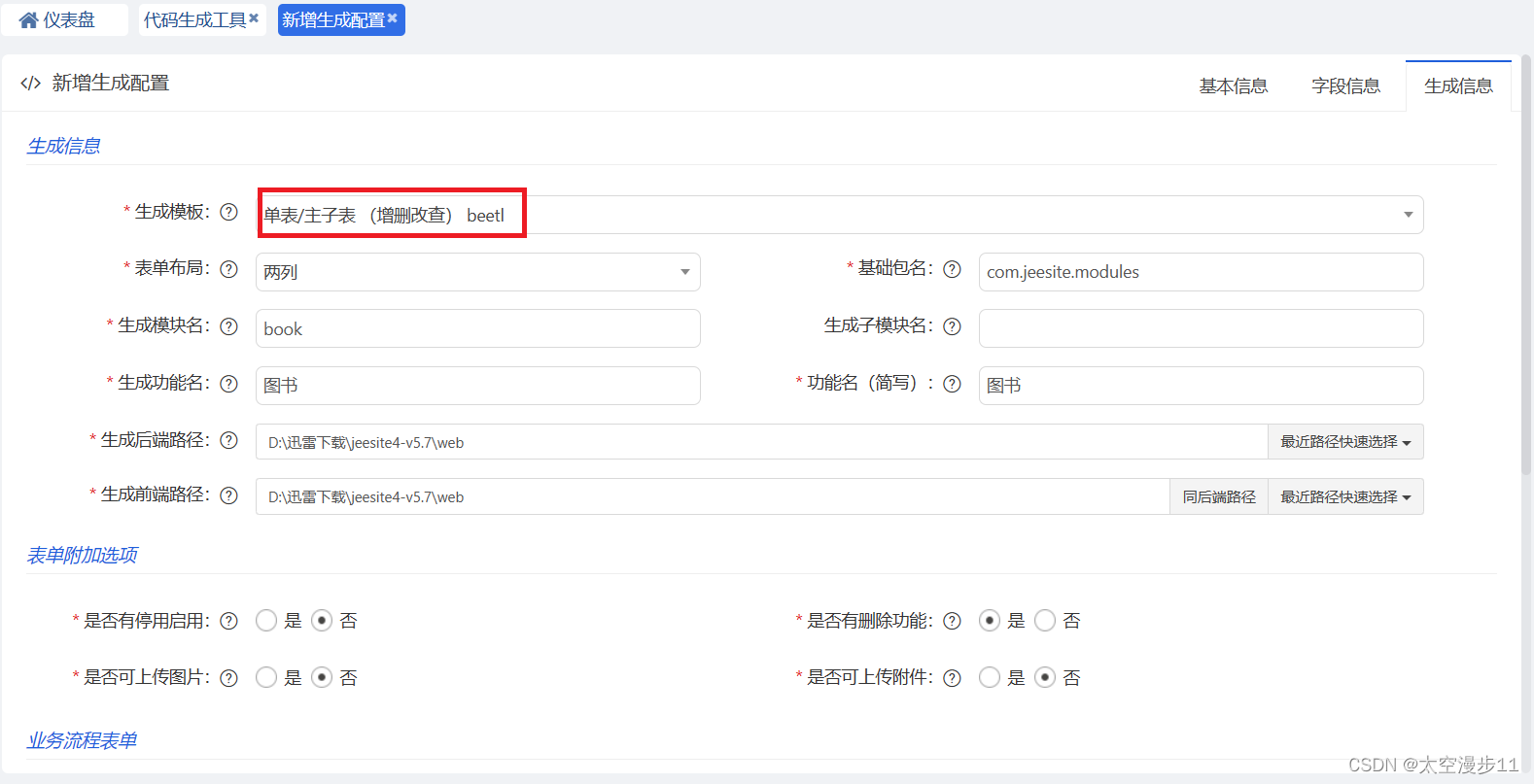The image size is (1534, 784).
Task: Open help icon for 是否可上传图片
Action: (x=228, y=678)
